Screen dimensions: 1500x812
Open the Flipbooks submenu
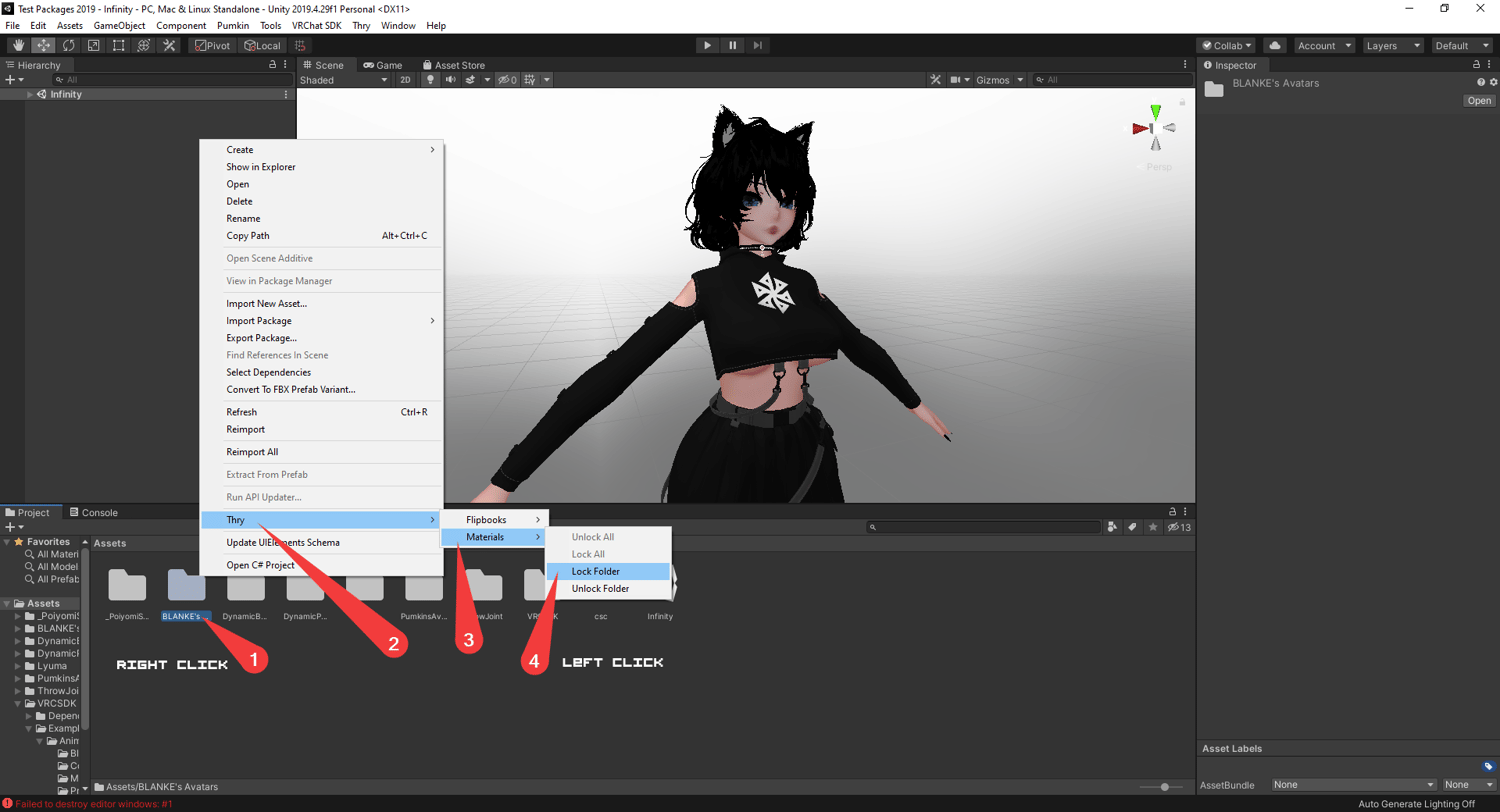click(x=495, y=520)
